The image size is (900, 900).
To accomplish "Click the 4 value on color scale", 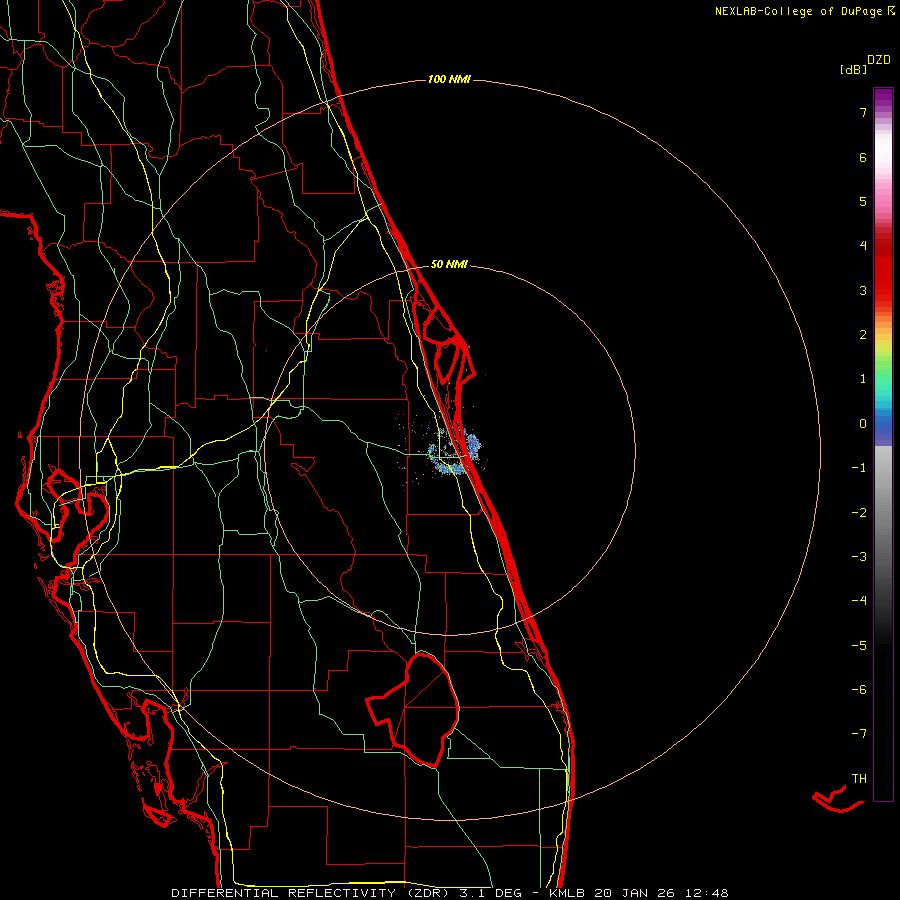I will tap(863, 246).
